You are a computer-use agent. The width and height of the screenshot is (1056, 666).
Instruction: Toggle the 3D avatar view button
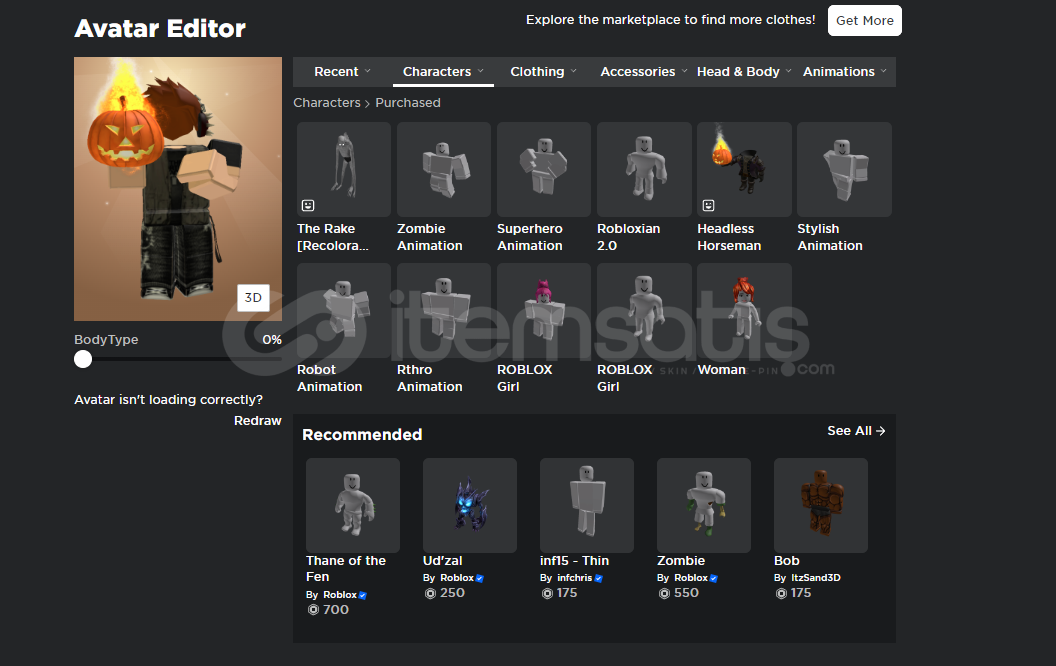tap(253, 298)
